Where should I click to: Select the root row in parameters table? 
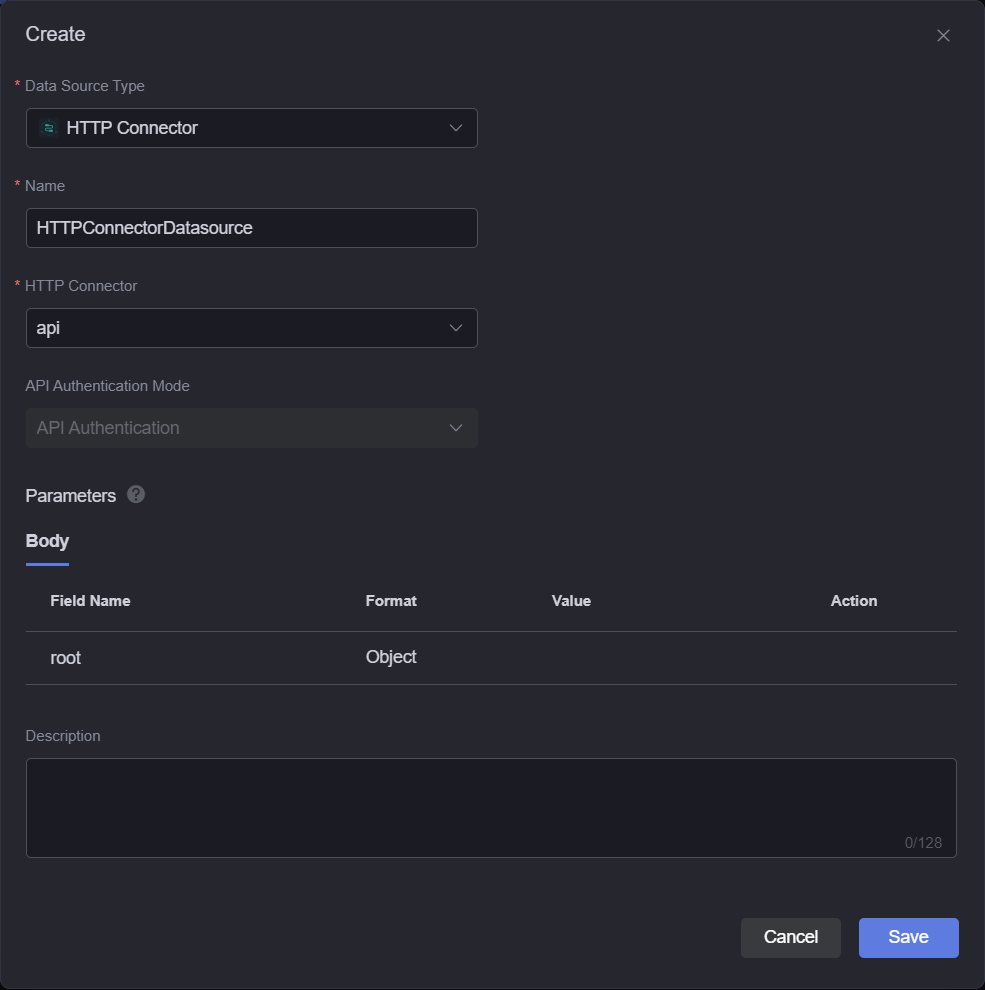click(491, 658)
